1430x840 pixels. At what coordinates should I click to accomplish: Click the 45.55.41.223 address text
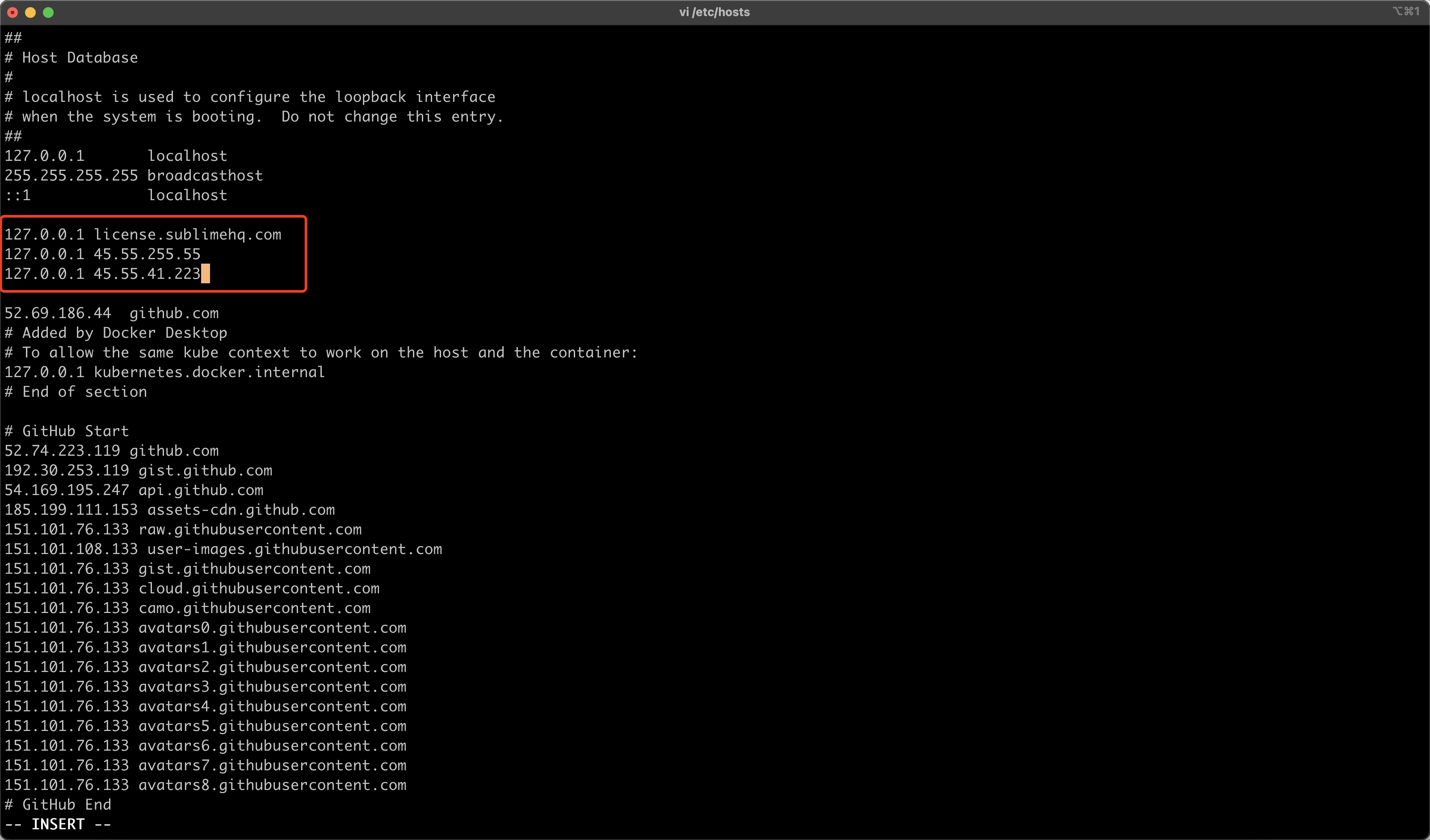click(x=147, y=273)
